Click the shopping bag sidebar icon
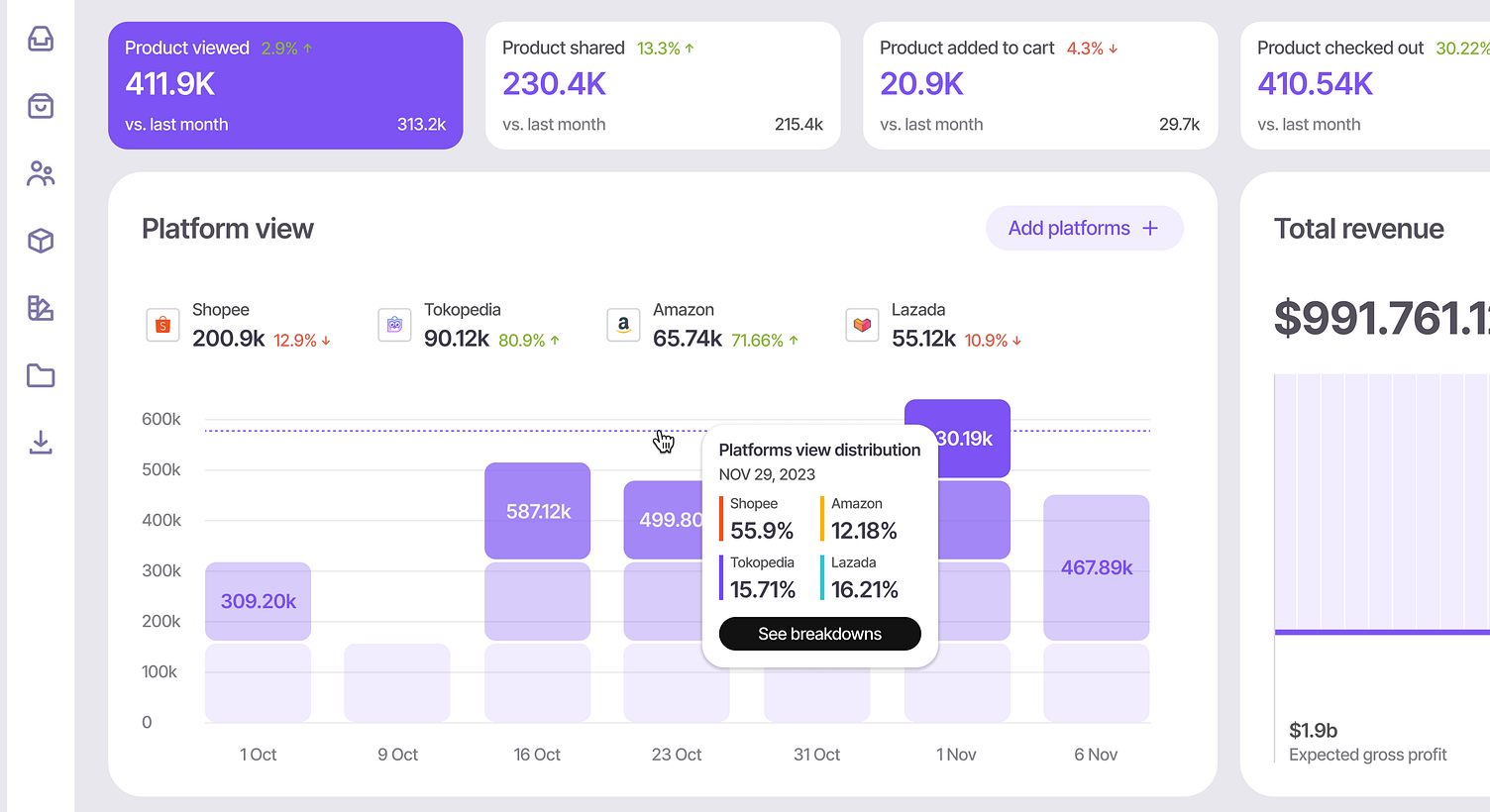This screenshot has height=812, width=1490. pyautogui.click(x=41, y=106)
